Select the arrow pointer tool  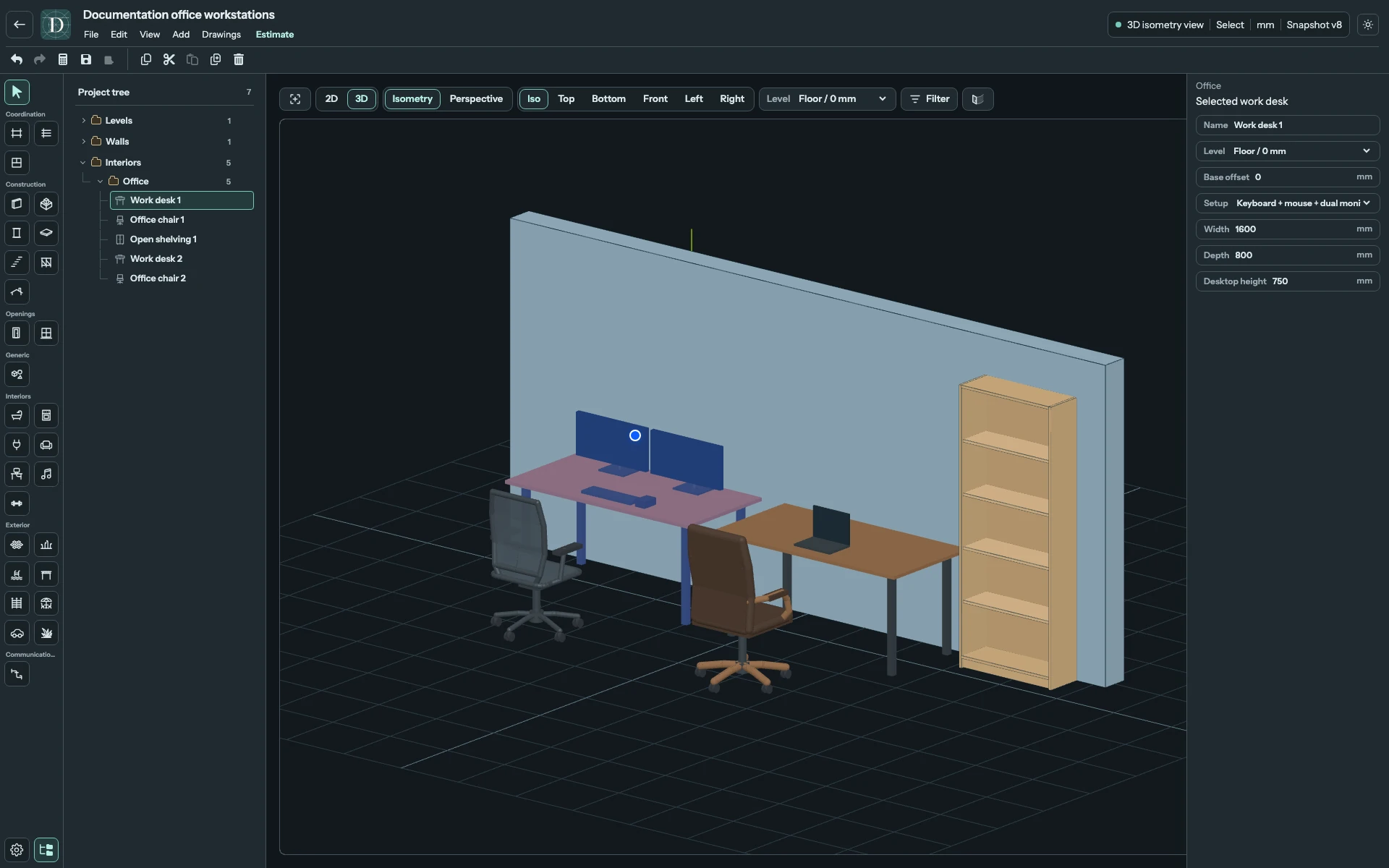tap(17, 92)
